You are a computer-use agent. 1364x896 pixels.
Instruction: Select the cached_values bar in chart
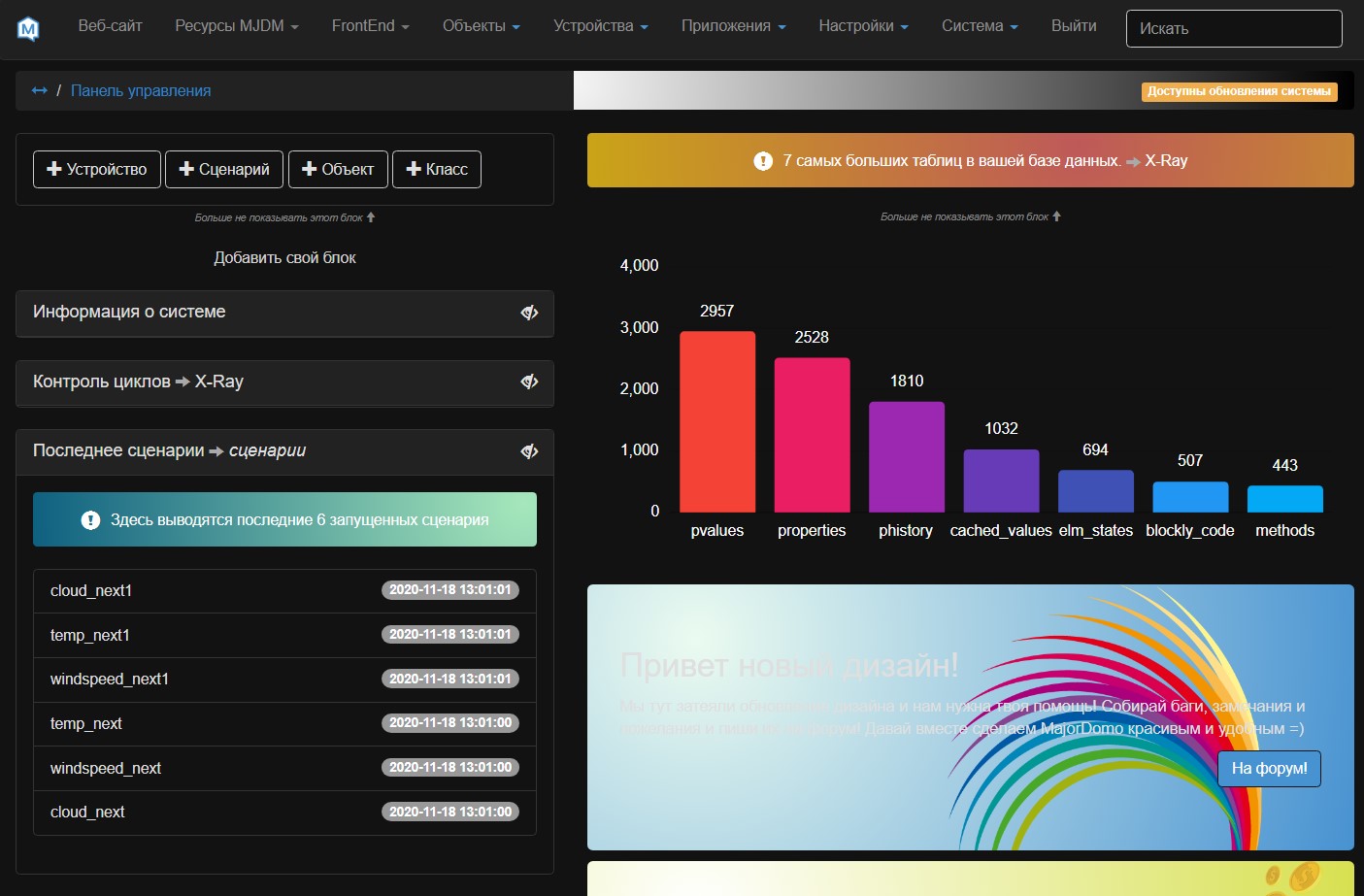pyautogui.click(x=1001, y=481)
